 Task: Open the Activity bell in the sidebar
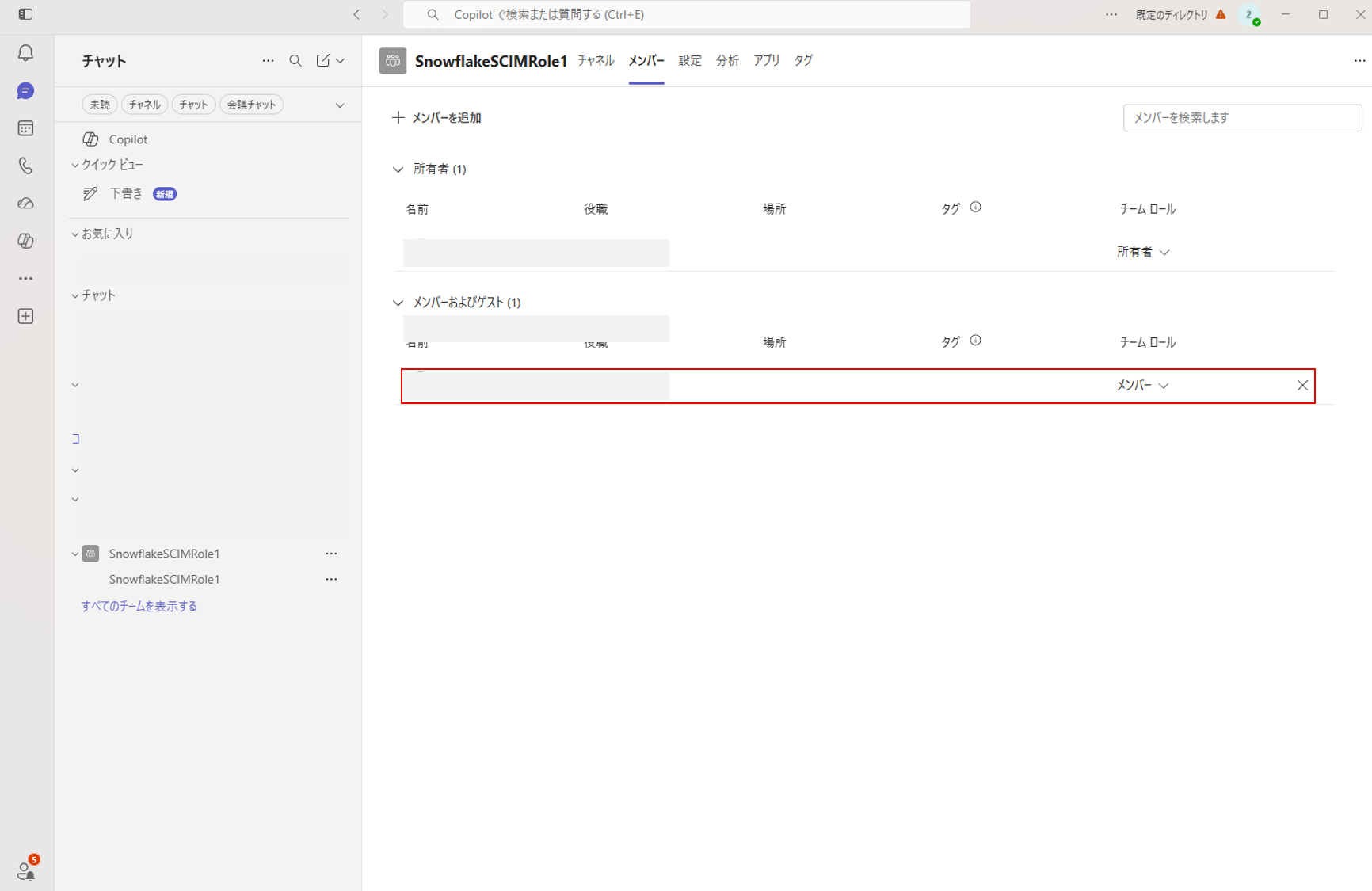tap(25, 53)
